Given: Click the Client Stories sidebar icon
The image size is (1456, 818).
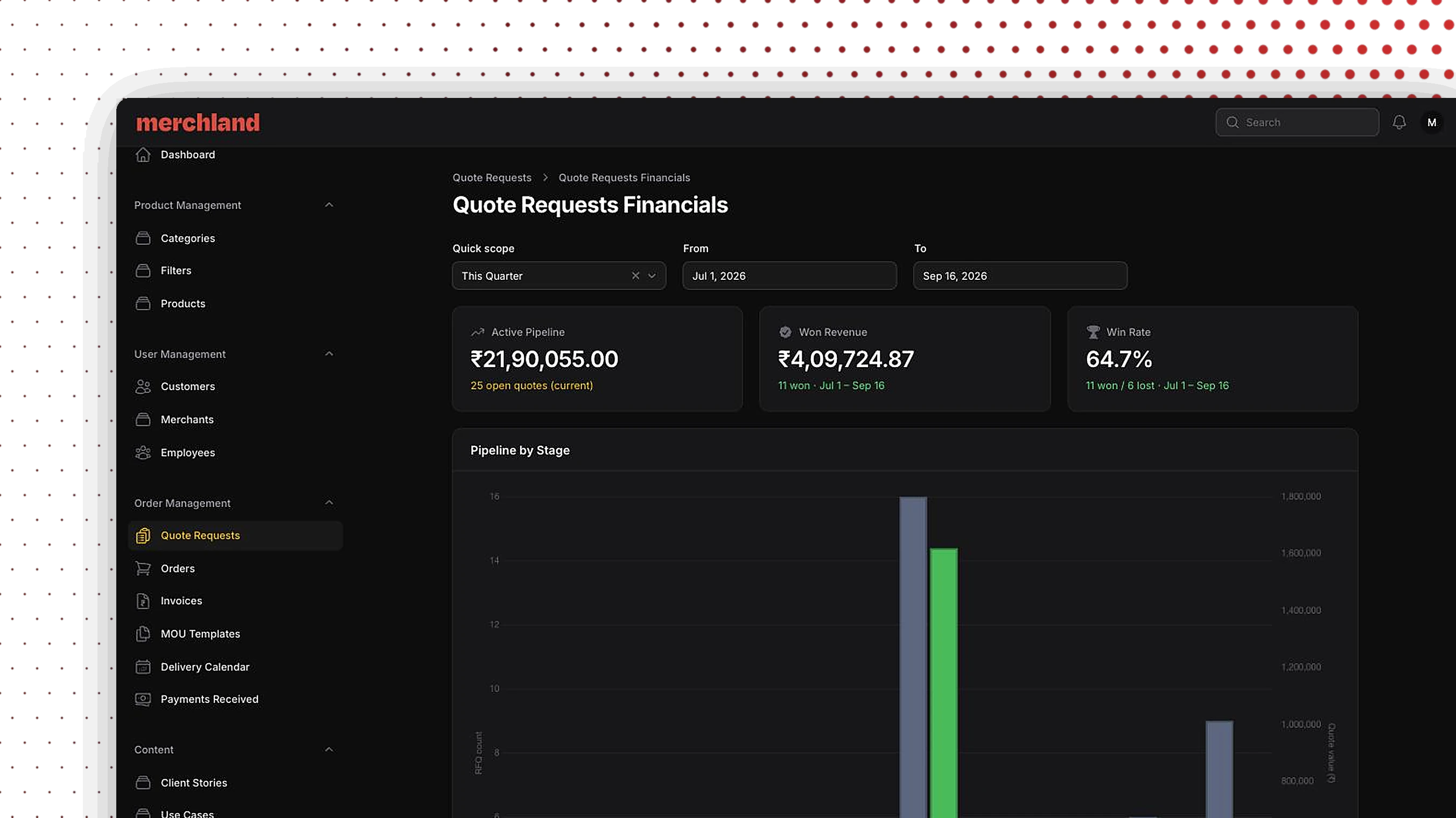Looking at the screenshot, I should click(143, 782).
